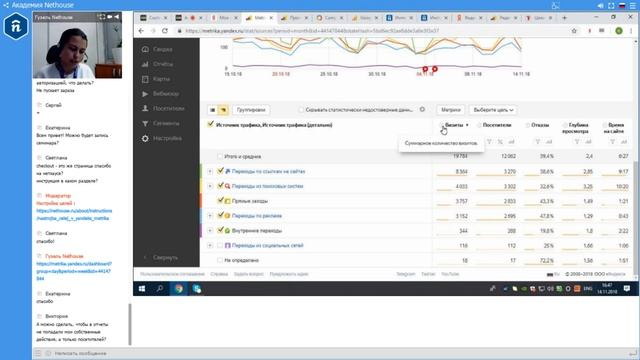Open the Windows Start menu

coord(142,289)
